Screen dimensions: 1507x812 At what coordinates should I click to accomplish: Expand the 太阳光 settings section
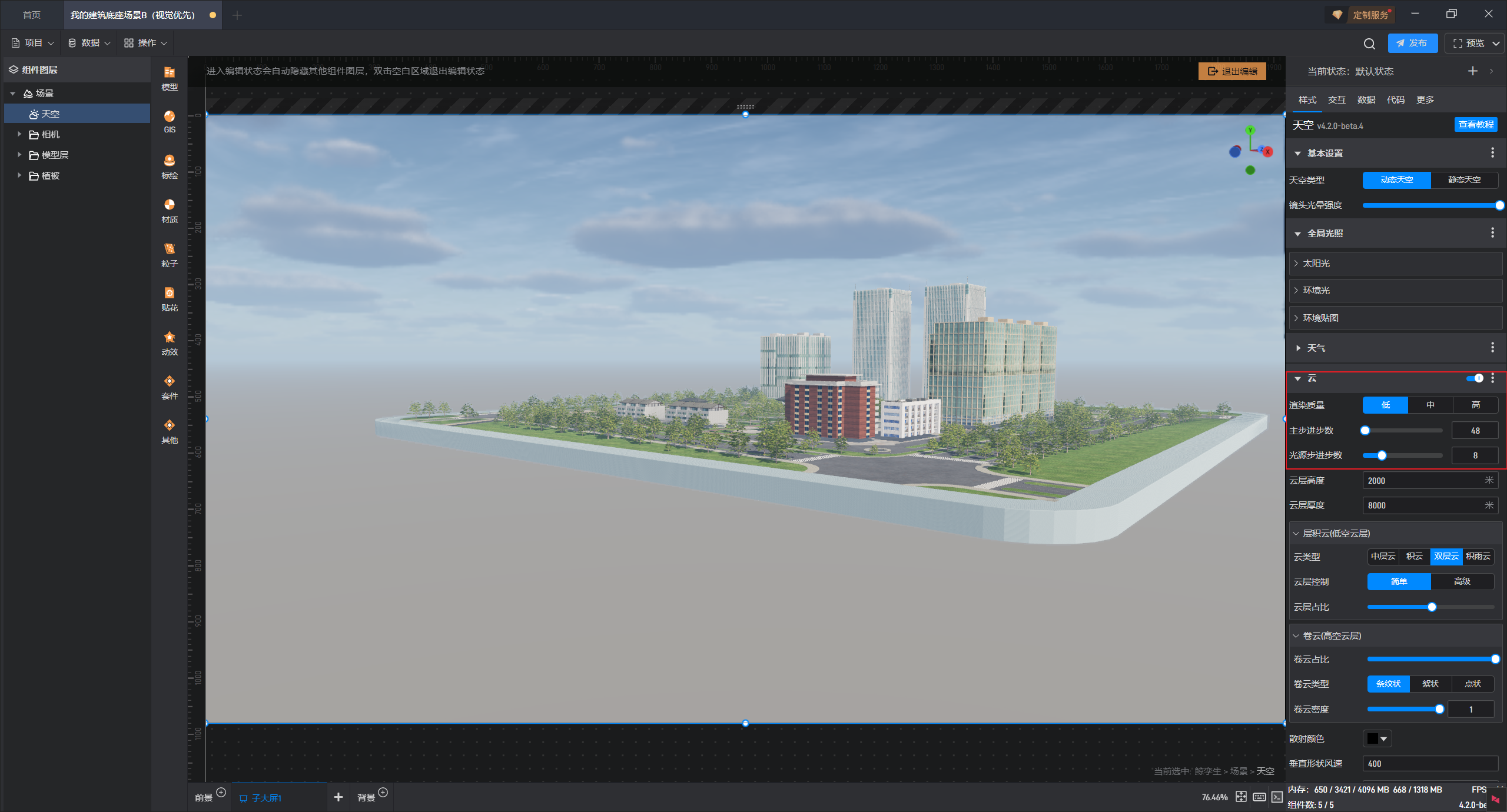pyautogui.click(x=1316, y=264)
